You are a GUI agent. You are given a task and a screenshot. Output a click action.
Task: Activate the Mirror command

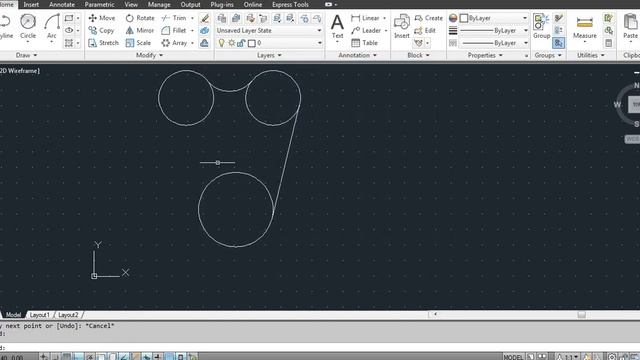pyautogui.click(x=140, y=30)
